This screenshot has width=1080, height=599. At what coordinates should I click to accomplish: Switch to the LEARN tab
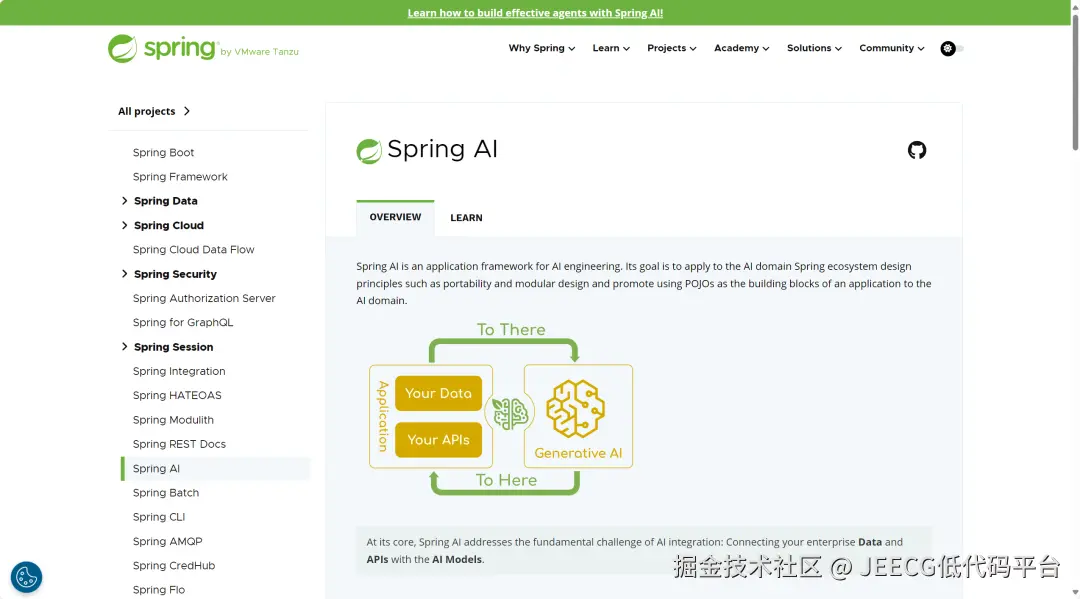(x=466, y=218)
